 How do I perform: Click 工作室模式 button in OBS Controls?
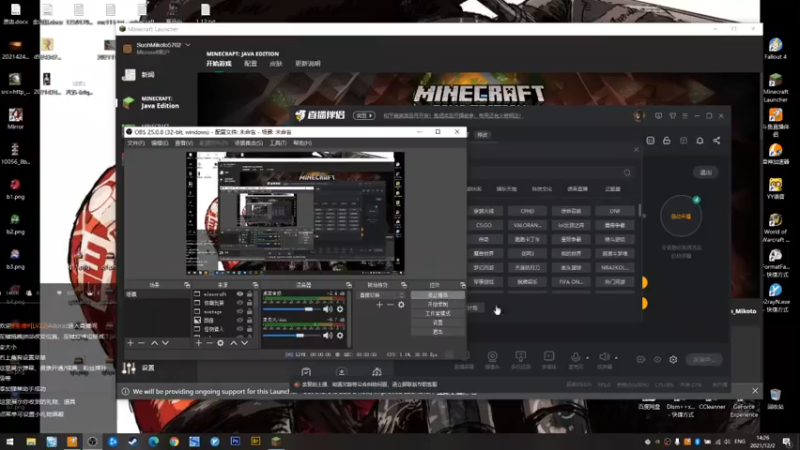click(x=438, y=313)
